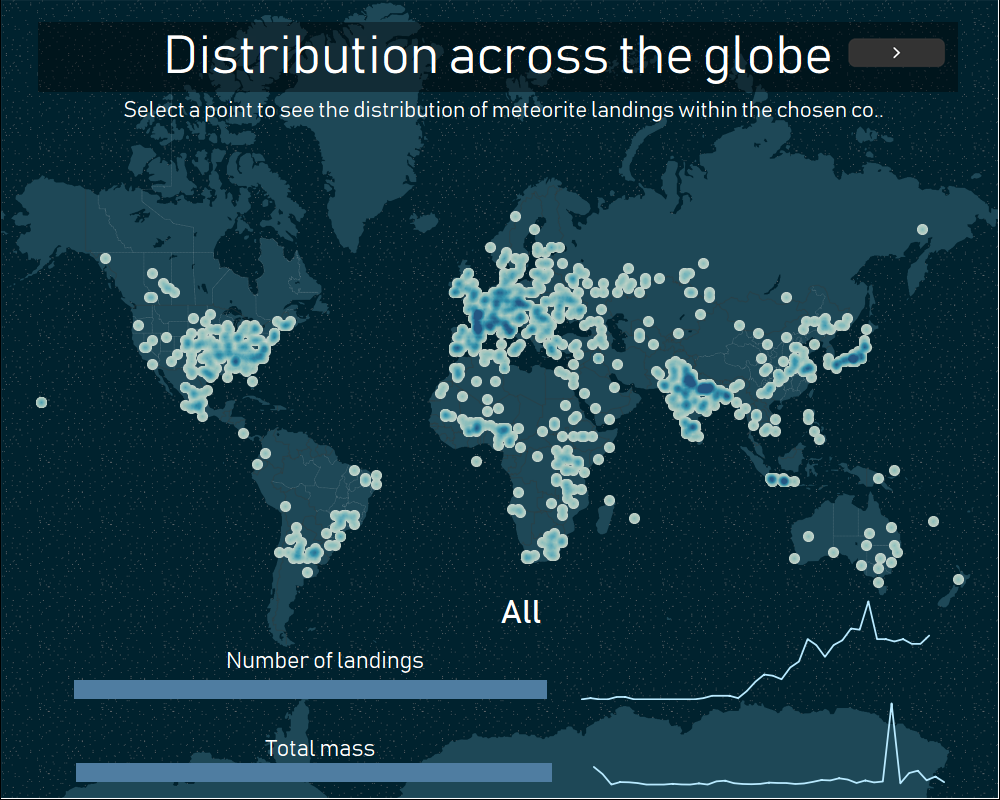The height and width of the screenshot is (800, 1000).
Task: Select the point east of Madagascar
Action: click(634, 519)
